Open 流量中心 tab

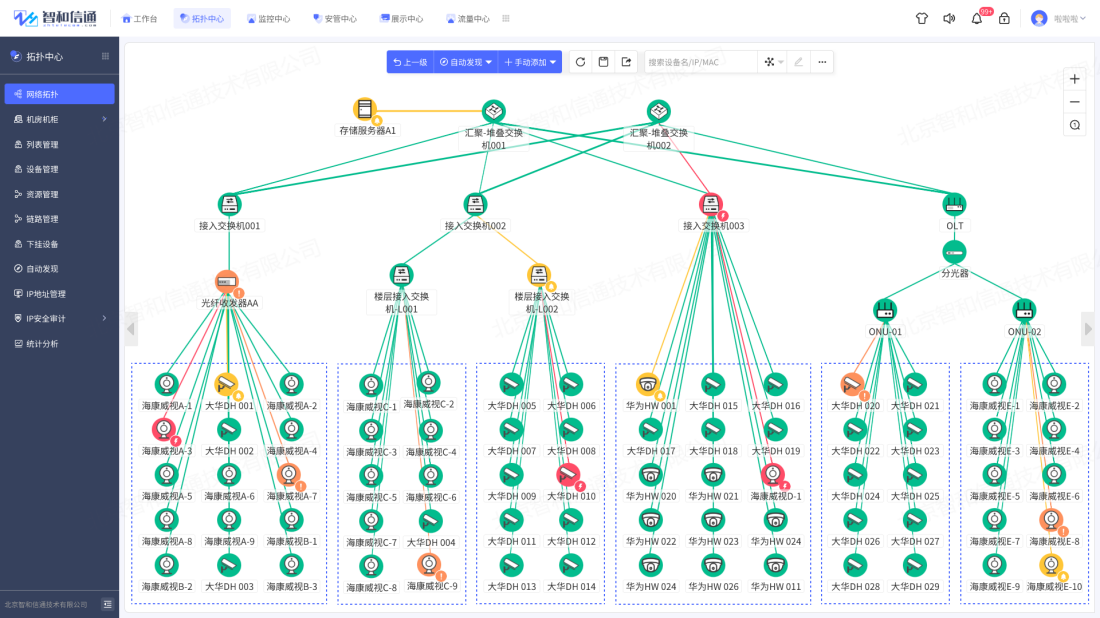pos(468,19)
